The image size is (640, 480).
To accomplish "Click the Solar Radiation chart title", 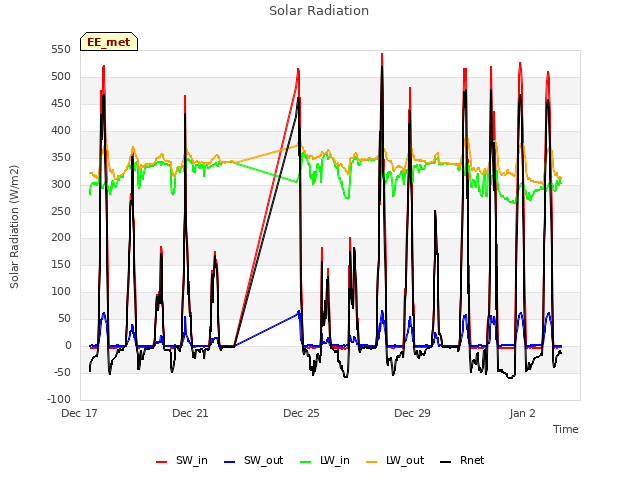I will (x=319, y=11).
